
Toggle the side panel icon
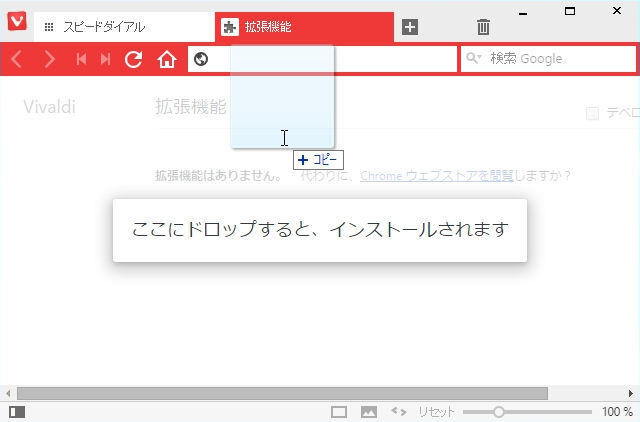[17, 412]
